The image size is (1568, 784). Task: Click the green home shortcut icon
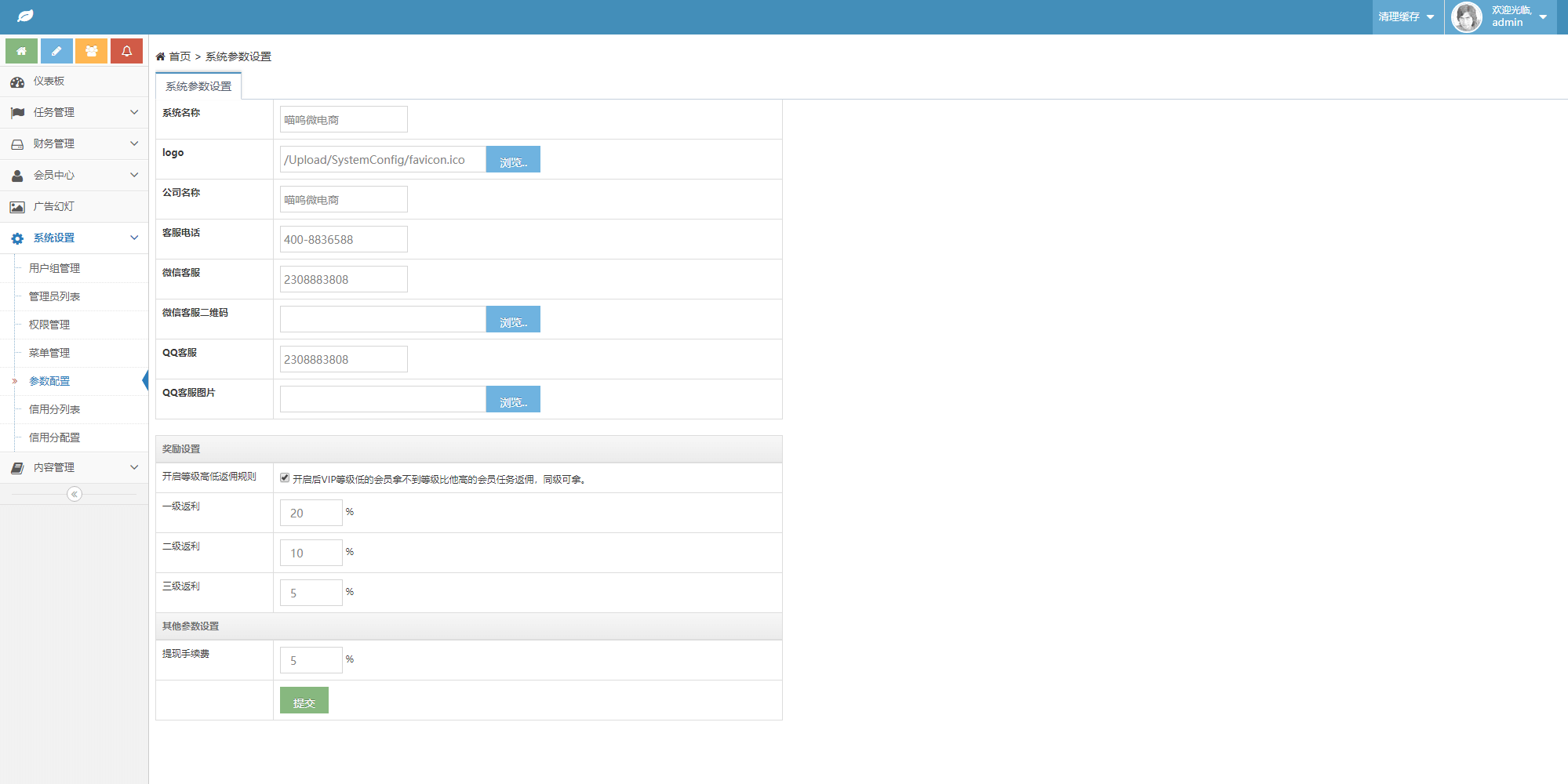(x=21, y=51)
